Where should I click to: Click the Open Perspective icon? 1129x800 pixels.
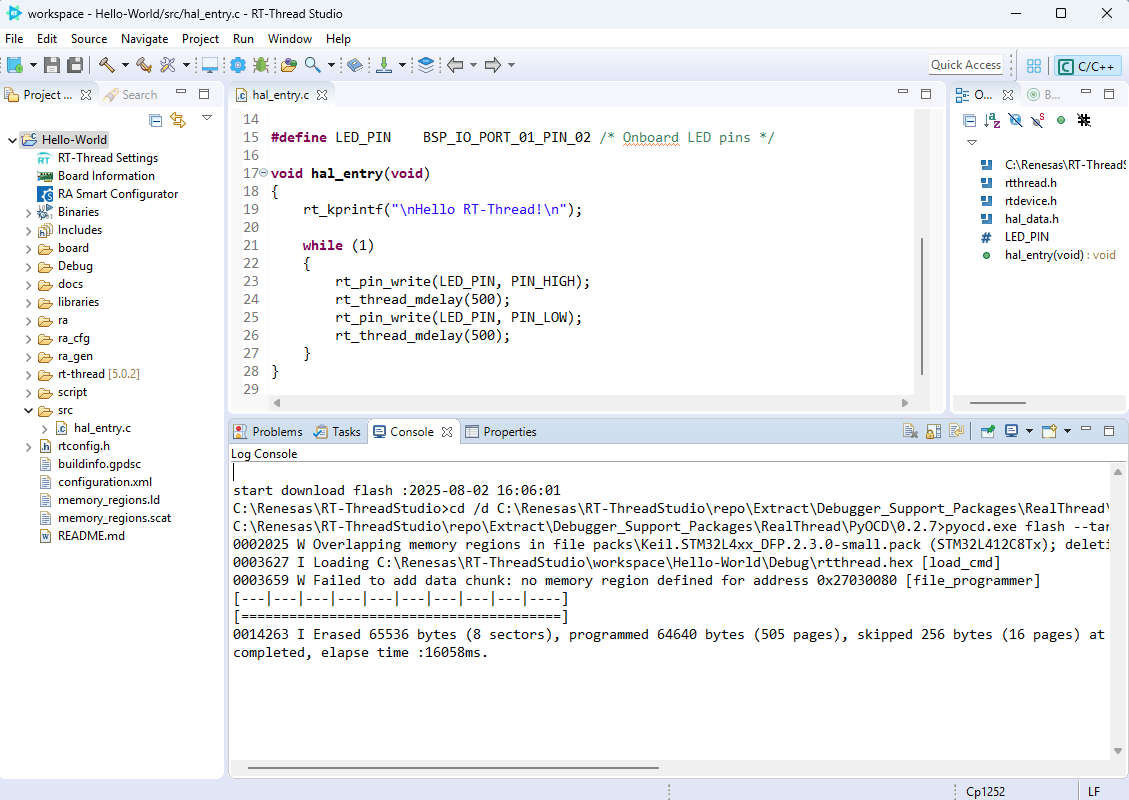coord(1034,66)
